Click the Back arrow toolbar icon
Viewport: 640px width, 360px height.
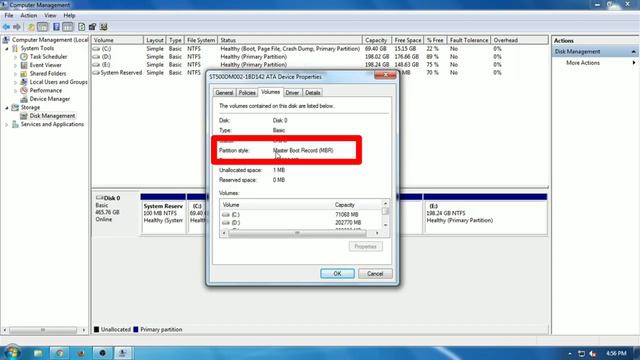[x=6, y=27]
